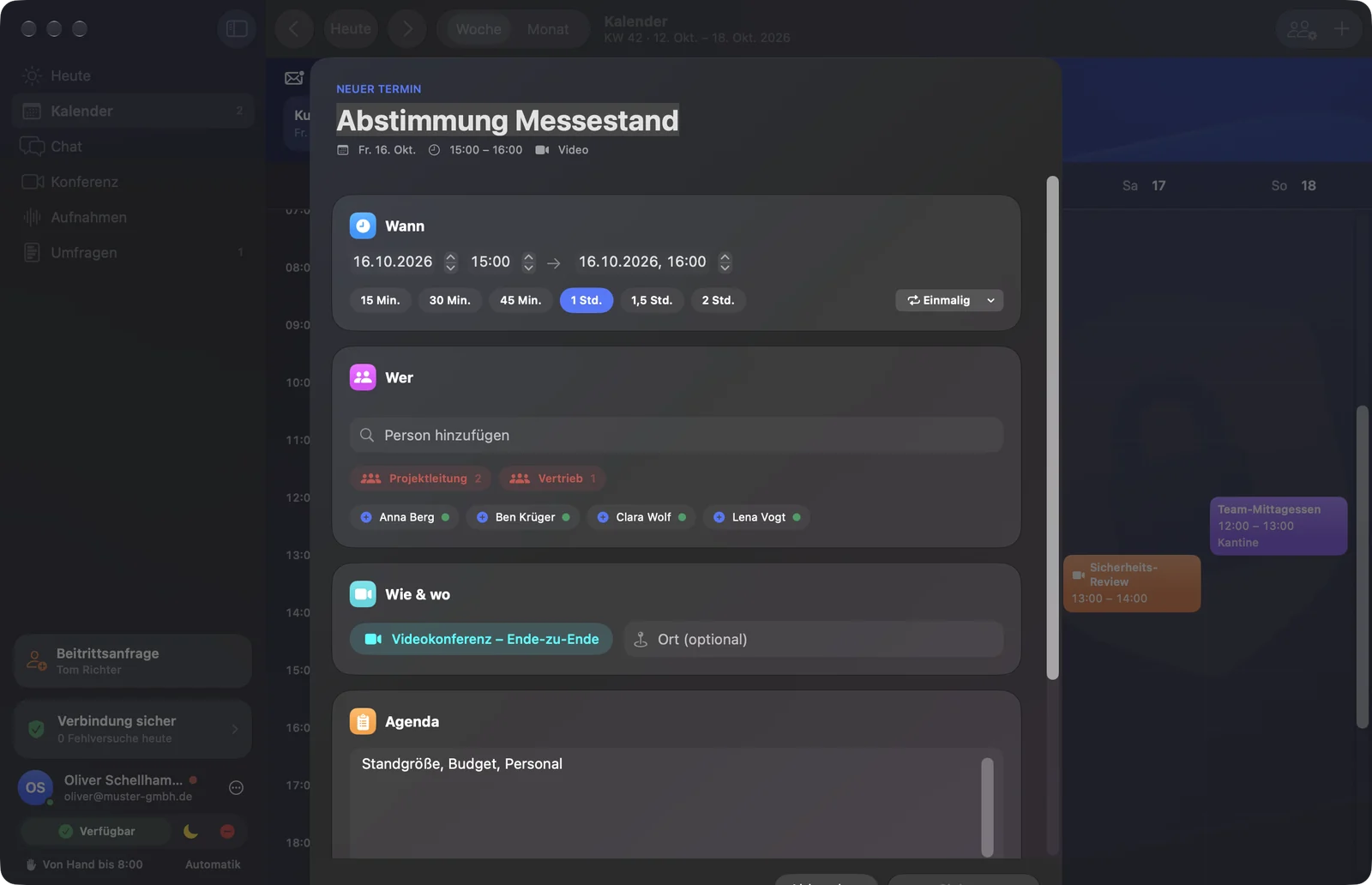1372x885 pixels.
Task: Click the Person hinzufügen search field
Action: click(677, 435)
